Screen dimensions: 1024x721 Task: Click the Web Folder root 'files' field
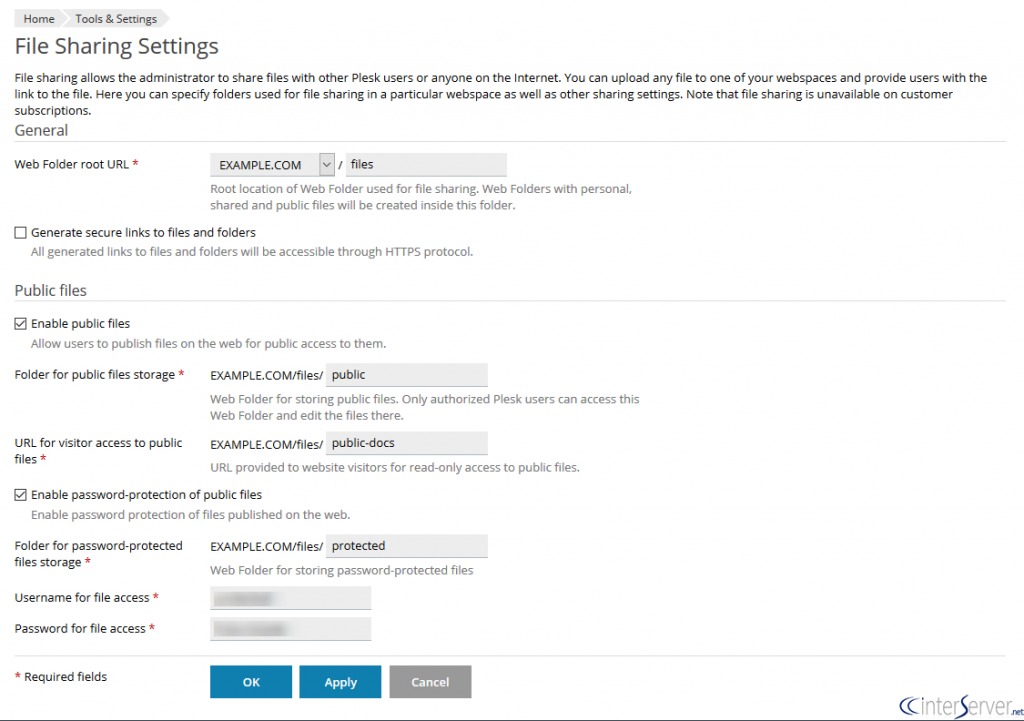(426, 165)
